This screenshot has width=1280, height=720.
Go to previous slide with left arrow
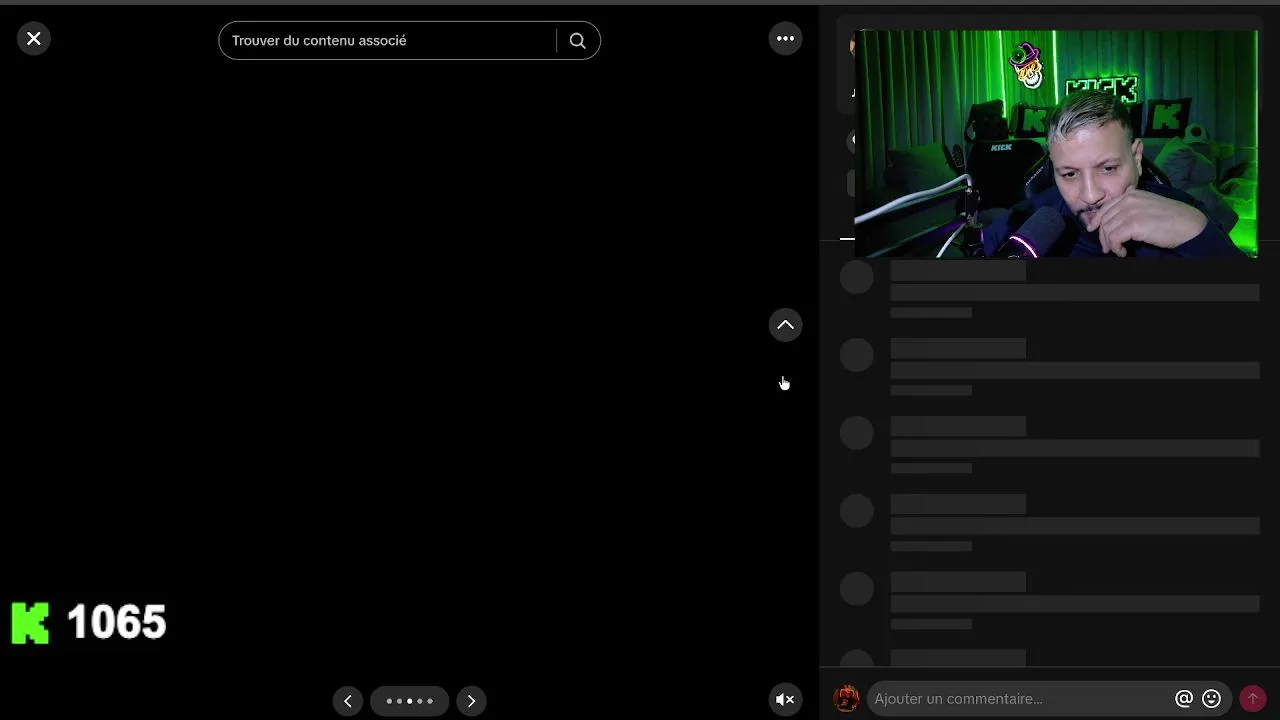tap(348, 701)
